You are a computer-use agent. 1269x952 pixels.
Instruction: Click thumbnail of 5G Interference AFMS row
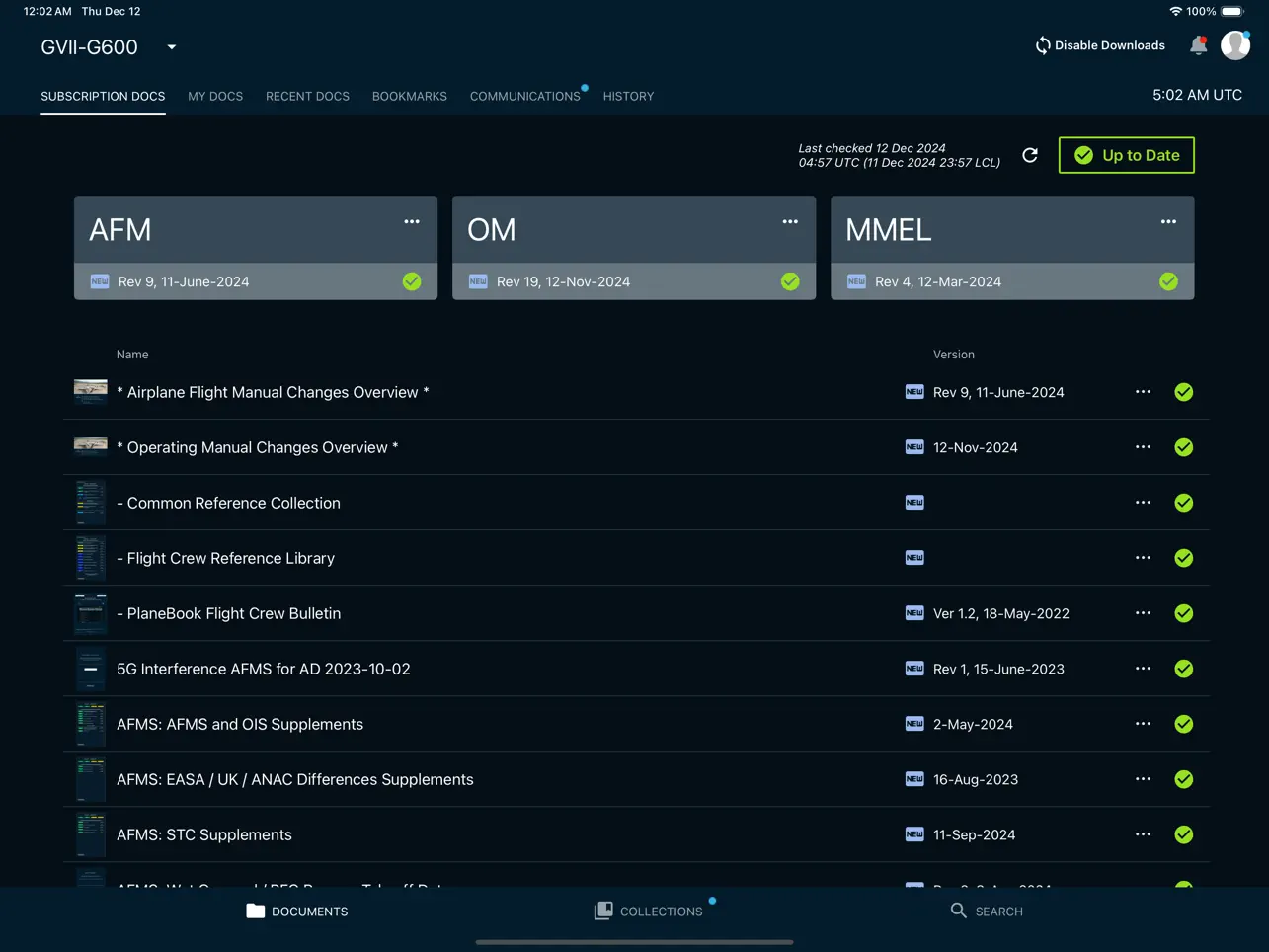91,669
